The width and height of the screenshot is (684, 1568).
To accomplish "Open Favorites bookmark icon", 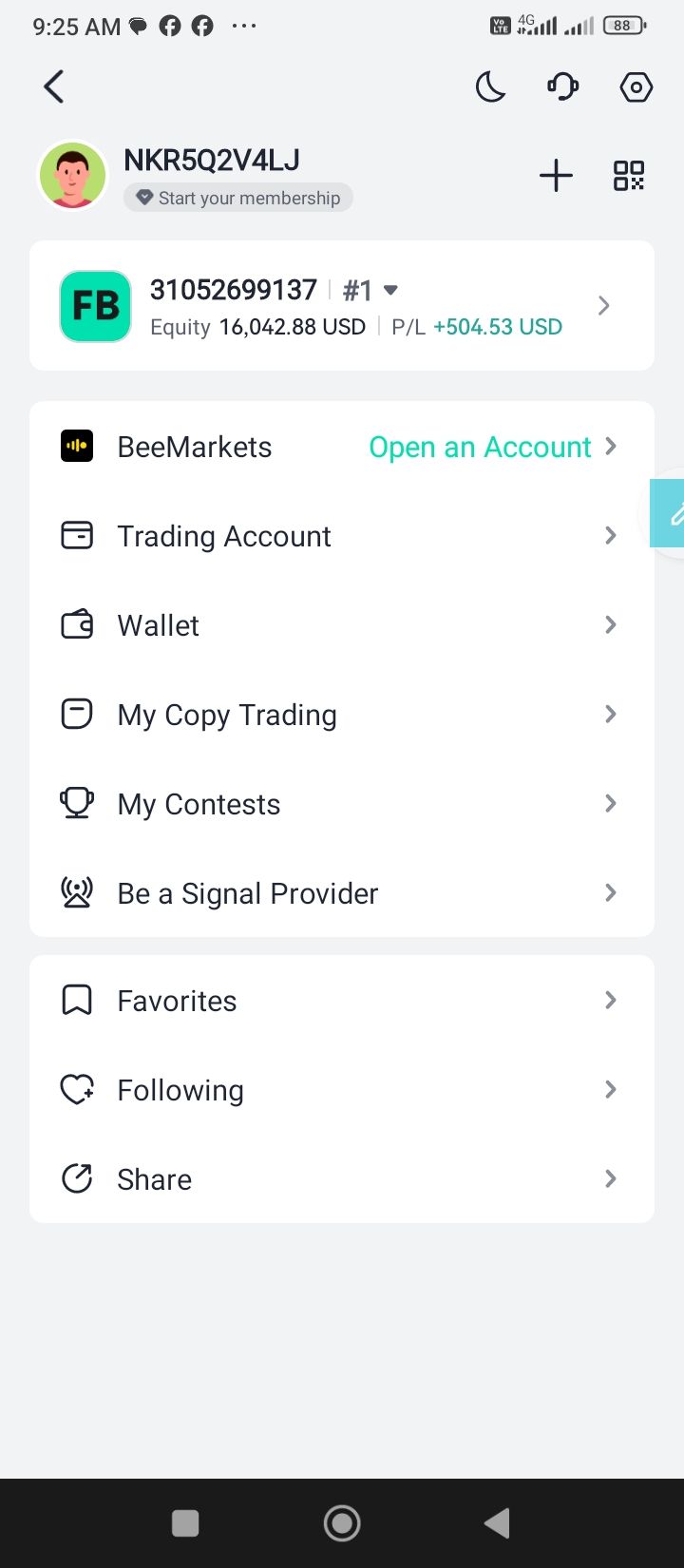I will click(77, 1000).
